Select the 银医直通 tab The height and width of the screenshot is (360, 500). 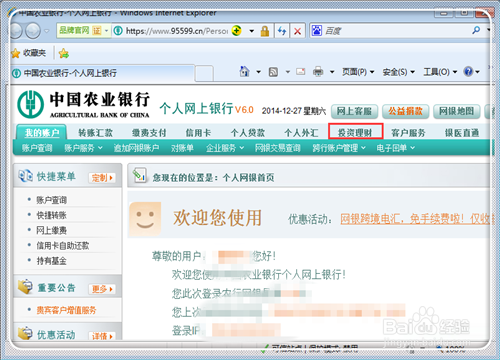click(462, 133)
